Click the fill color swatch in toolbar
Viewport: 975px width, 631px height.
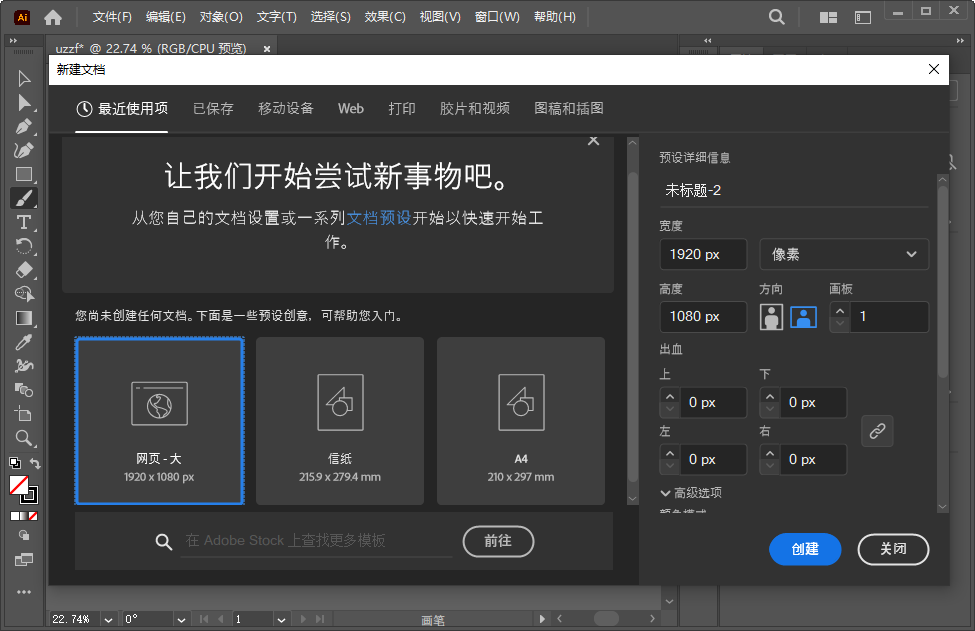click(18, 485)
